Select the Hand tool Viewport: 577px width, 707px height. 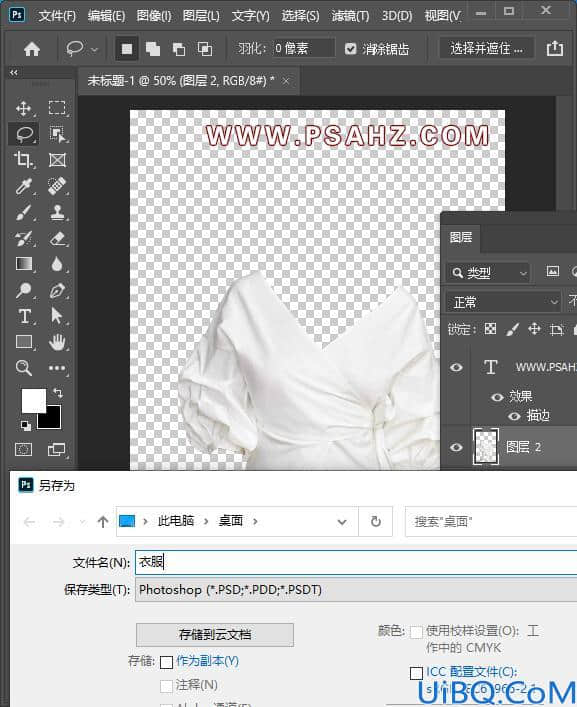(57, 342)
